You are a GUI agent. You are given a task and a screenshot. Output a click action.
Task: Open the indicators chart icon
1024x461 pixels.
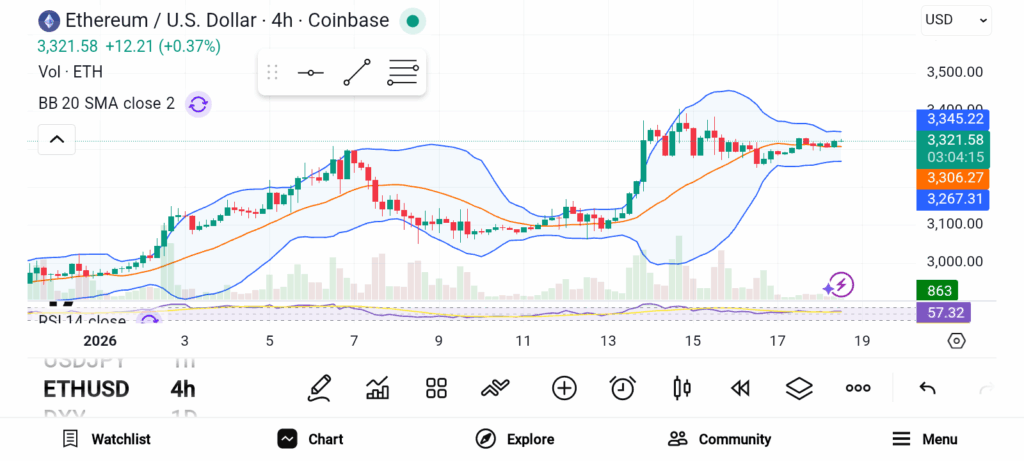[x=378, y=388]
